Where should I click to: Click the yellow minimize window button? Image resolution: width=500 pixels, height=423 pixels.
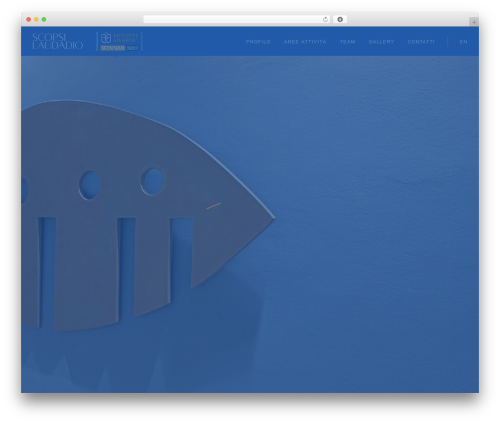coord(36,19)
